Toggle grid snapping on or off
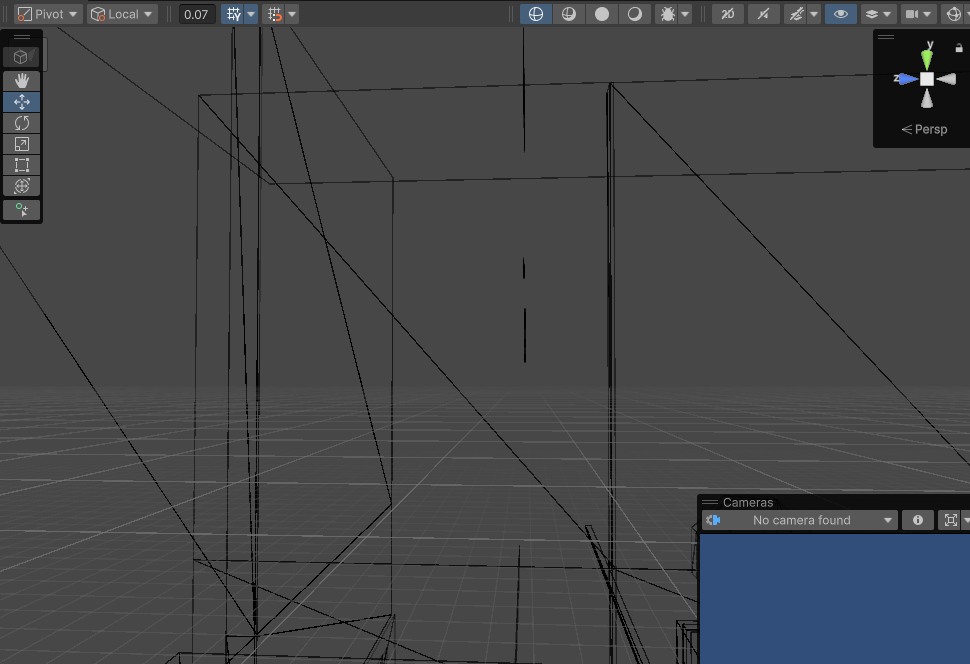Image resolution: width=970 pixels, height=664 pixels. (x=233, y=14)
